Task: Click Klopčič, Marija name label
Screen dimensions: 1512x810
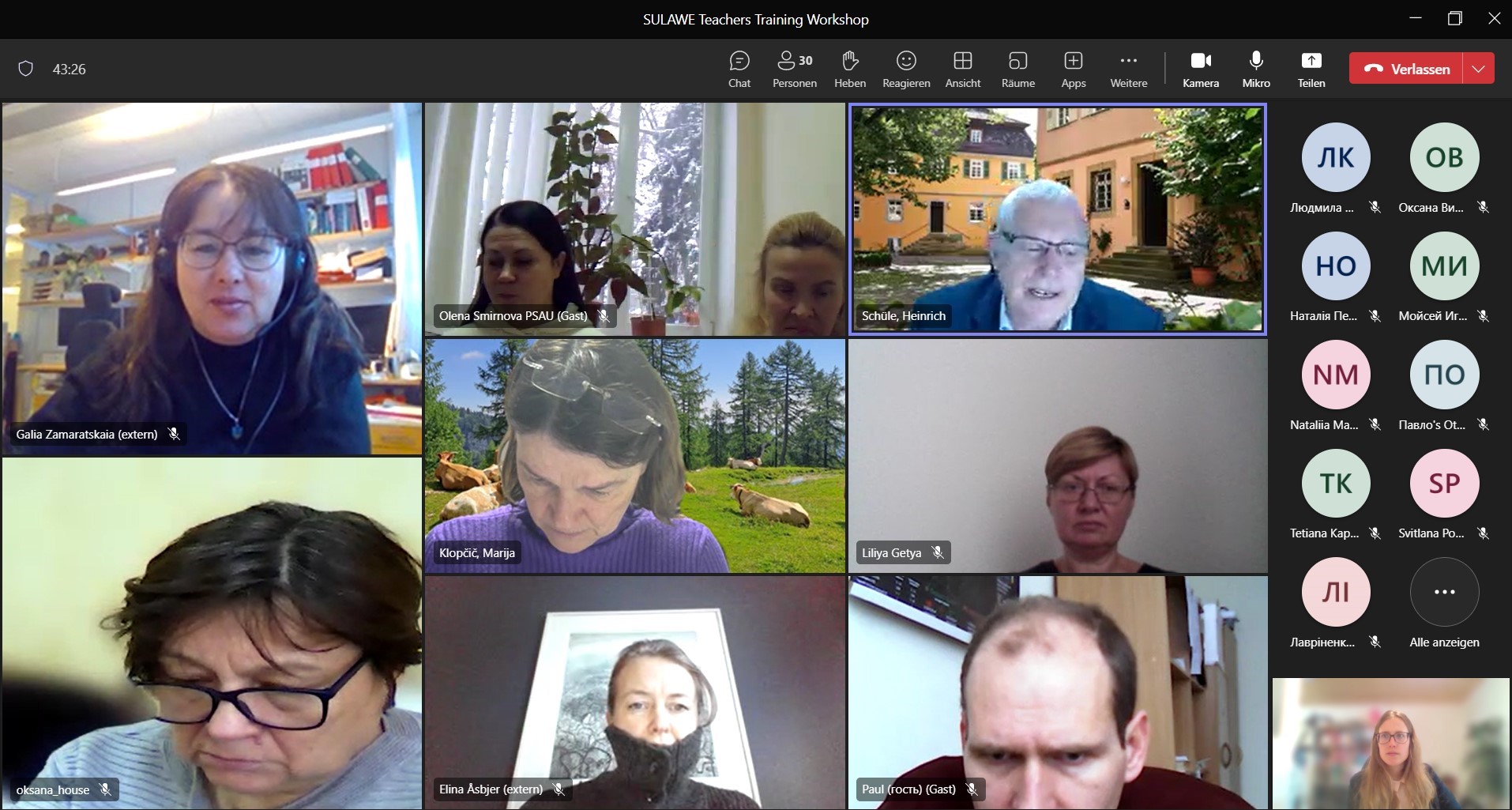Action: point(477,552)
